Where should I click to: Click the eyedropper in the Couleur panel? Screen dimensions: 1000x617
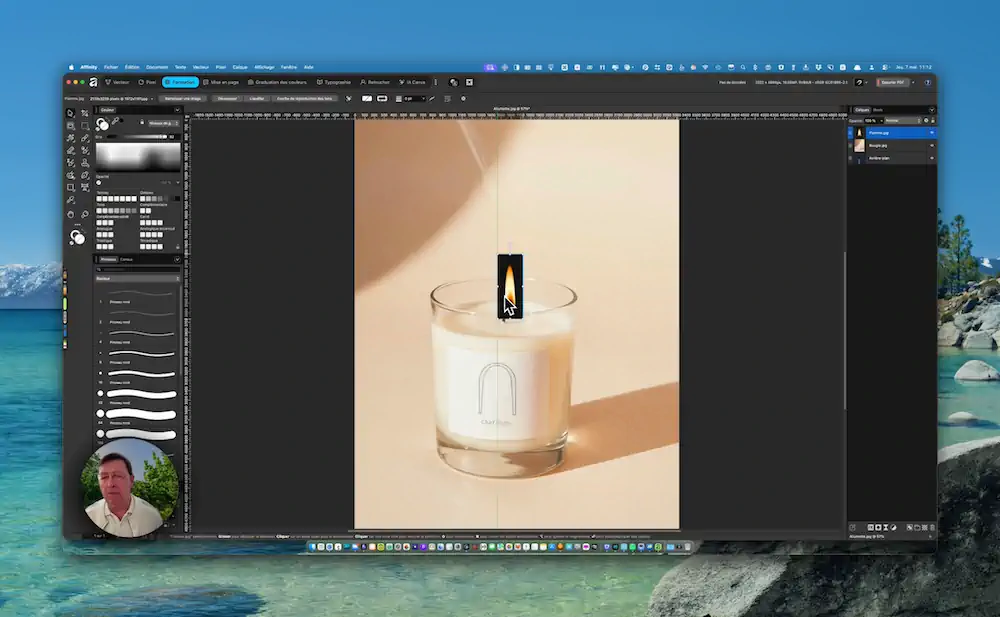pyautogui.click(x=115, y=121)
